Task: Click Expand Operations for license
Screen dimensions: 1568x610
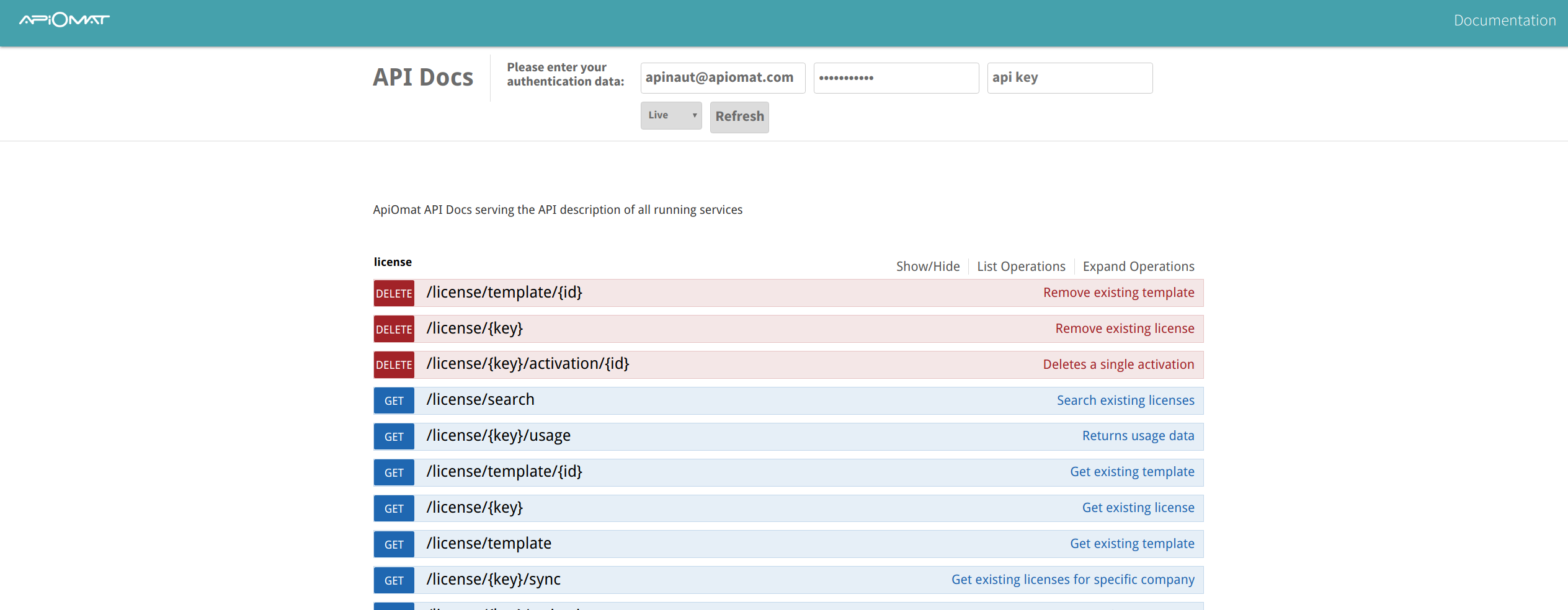Action: pos(1138,267)
